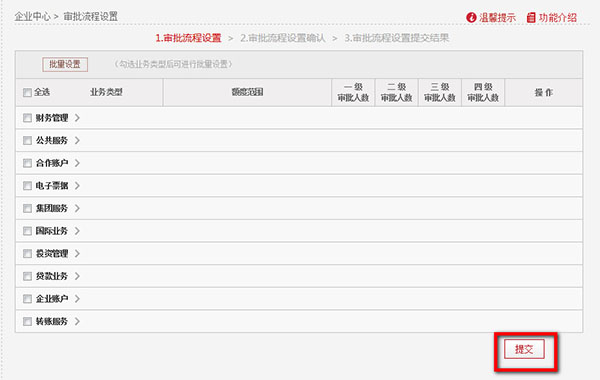
Task: Open the 温馨提示 link text
Action: pyautogui.click(x=497, y=17)
